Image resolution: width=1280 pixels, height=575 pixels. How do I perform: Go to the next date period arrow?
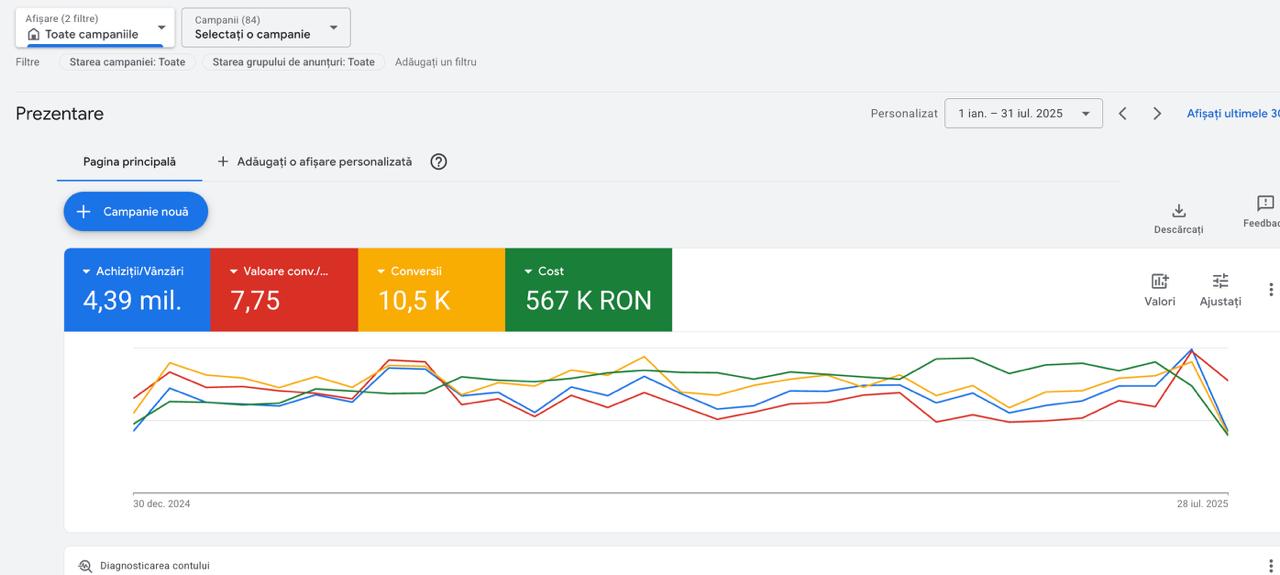[1157, 114]
